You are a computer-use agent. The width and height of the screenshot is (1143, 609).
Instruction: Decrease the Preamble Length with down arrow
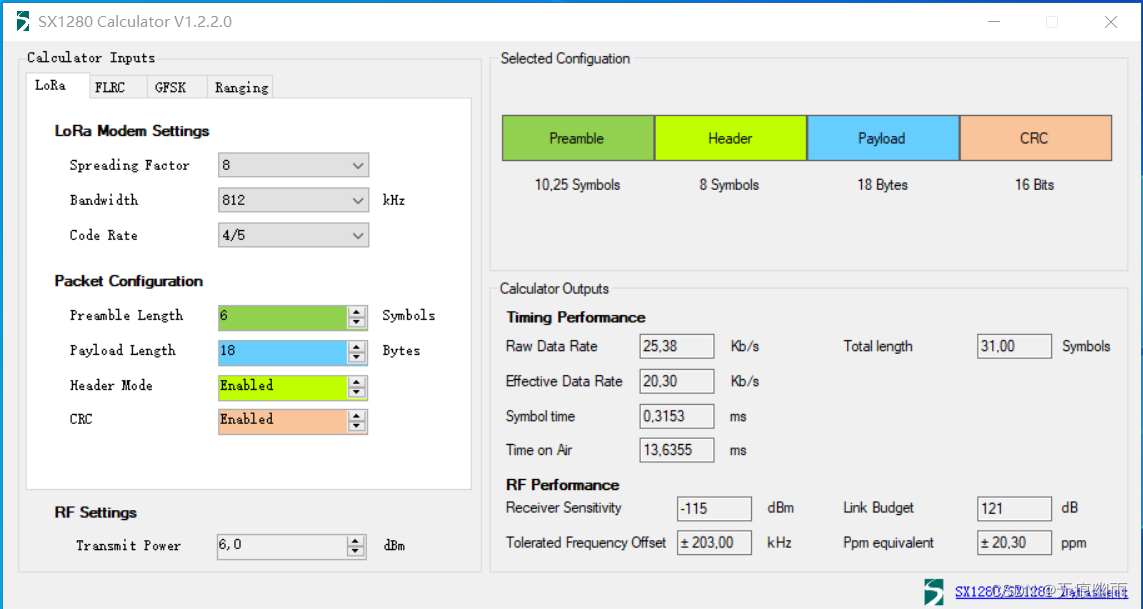pos(356,322)
